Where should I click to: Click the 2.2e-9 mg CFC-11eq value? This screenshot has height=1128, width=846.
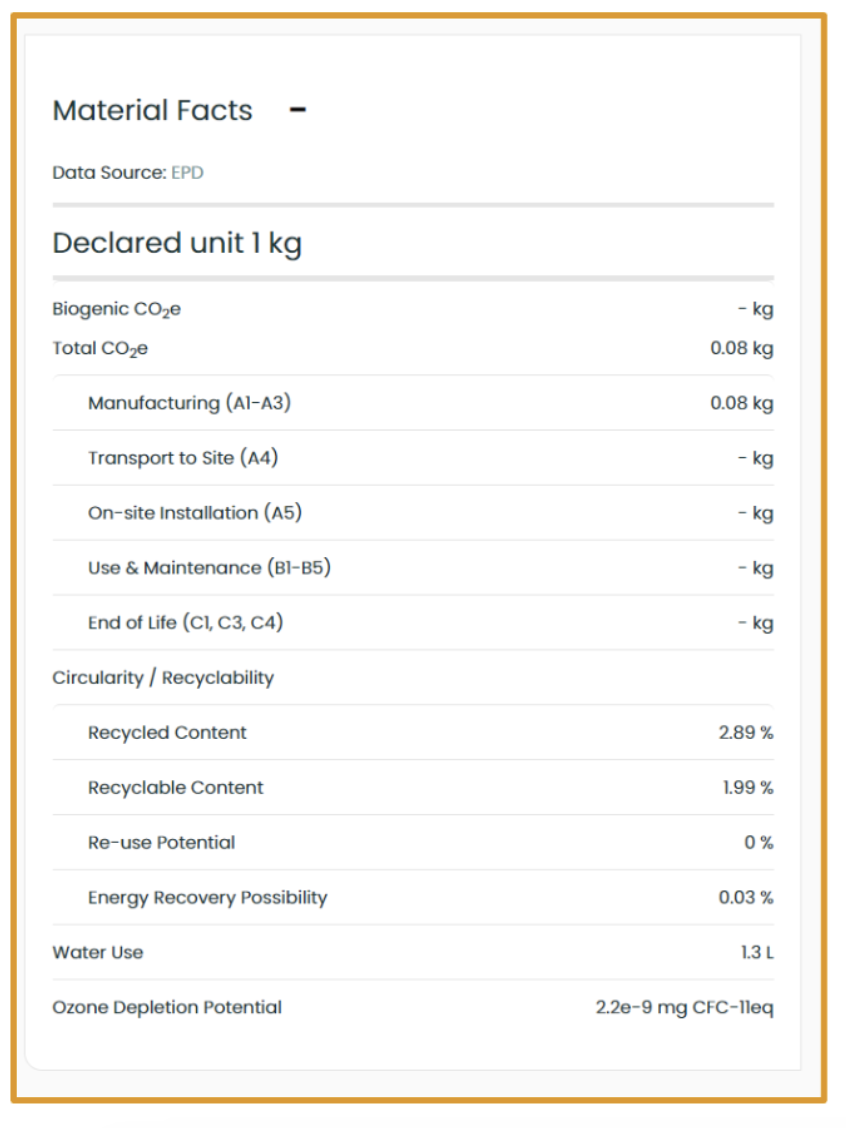click(684, 1008)
